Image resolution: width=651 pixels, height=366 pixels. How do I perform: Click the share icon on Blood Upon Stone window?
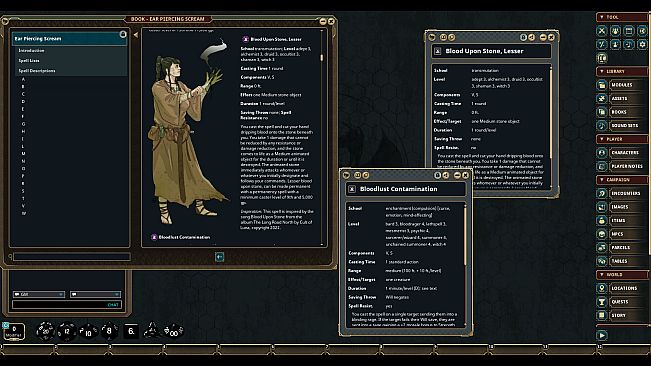531,37
